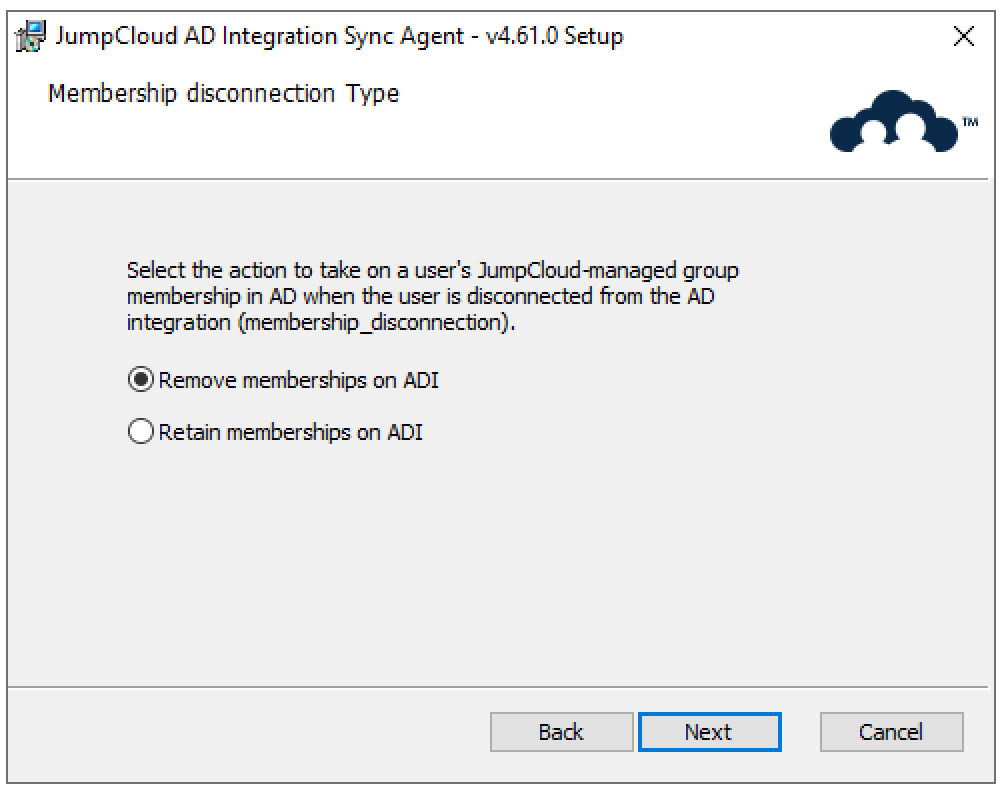This screenshot has height=790, width=1004.
Task: Click the "Retain memberships on ADI" label text
Action: (x=290, y=432)
